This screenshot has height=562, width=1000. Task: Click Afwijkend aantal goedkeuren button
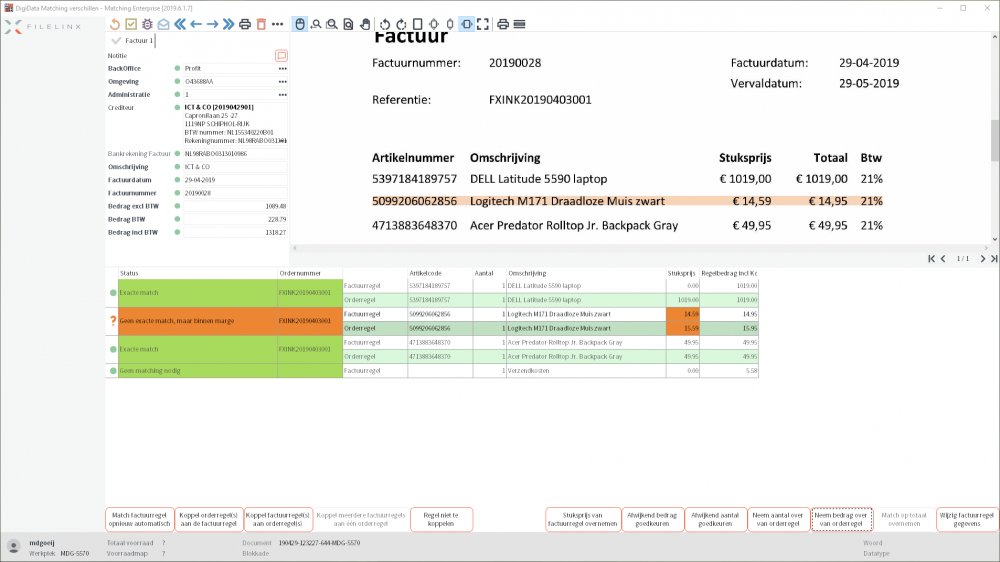click(x=715, y=519)
